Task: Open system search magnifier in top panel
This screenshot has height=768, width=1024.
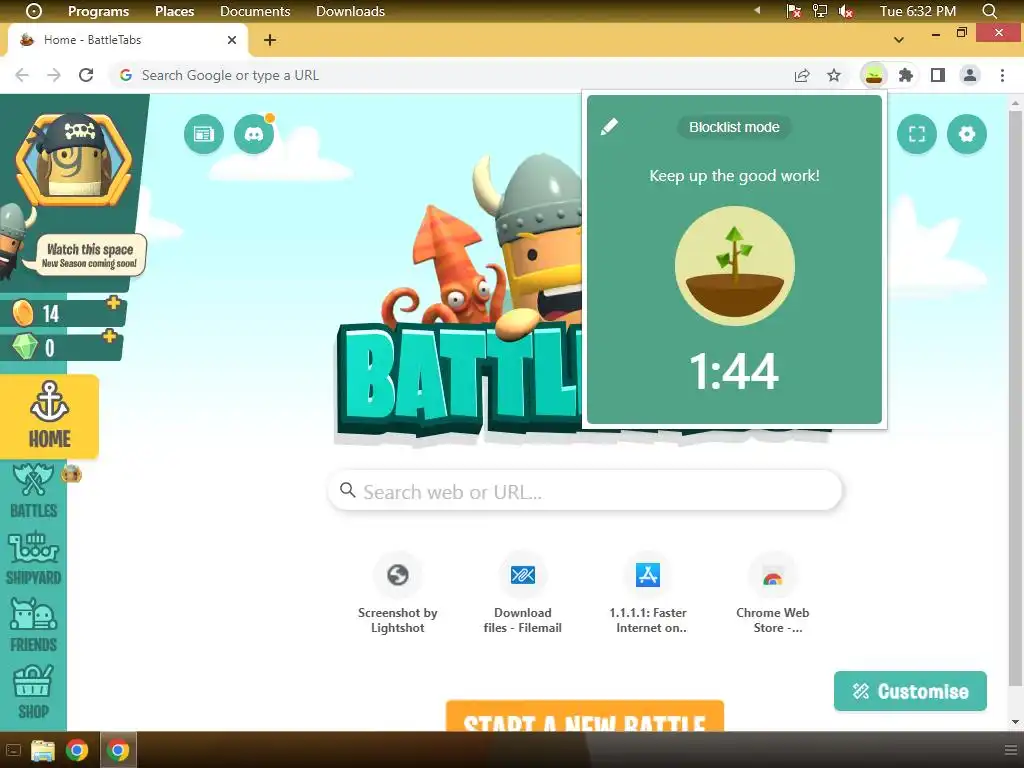Action: pos(989,11)
